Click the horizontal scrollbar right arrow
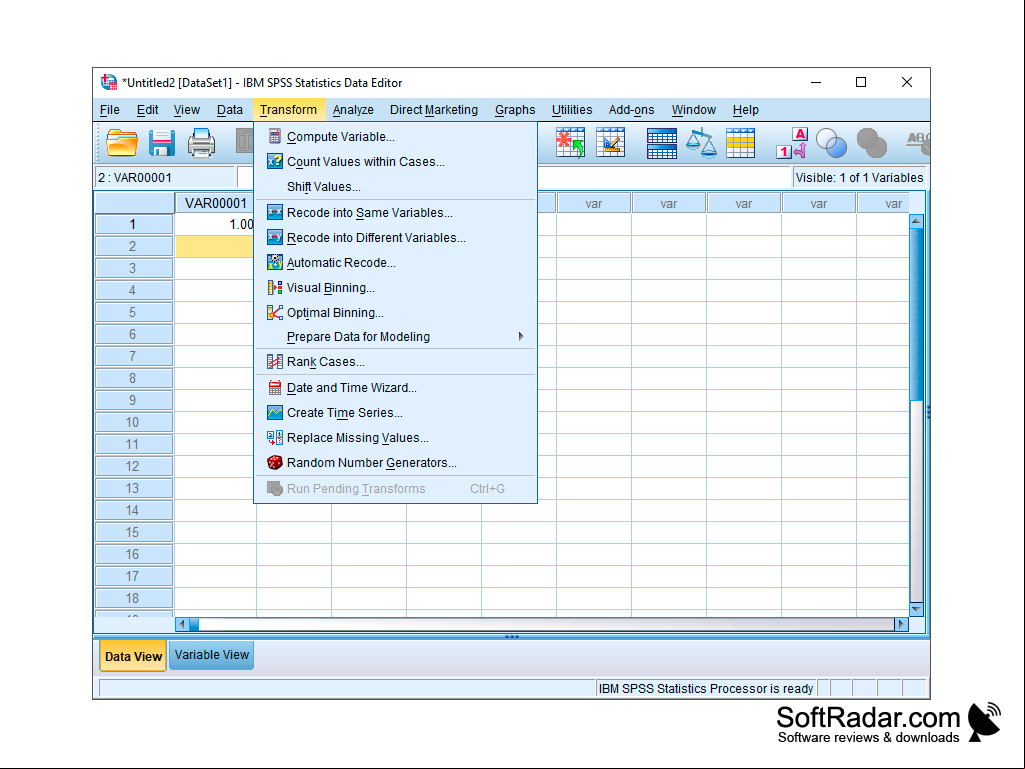Viewport: 1025px width, 769px height. (901, 624)
